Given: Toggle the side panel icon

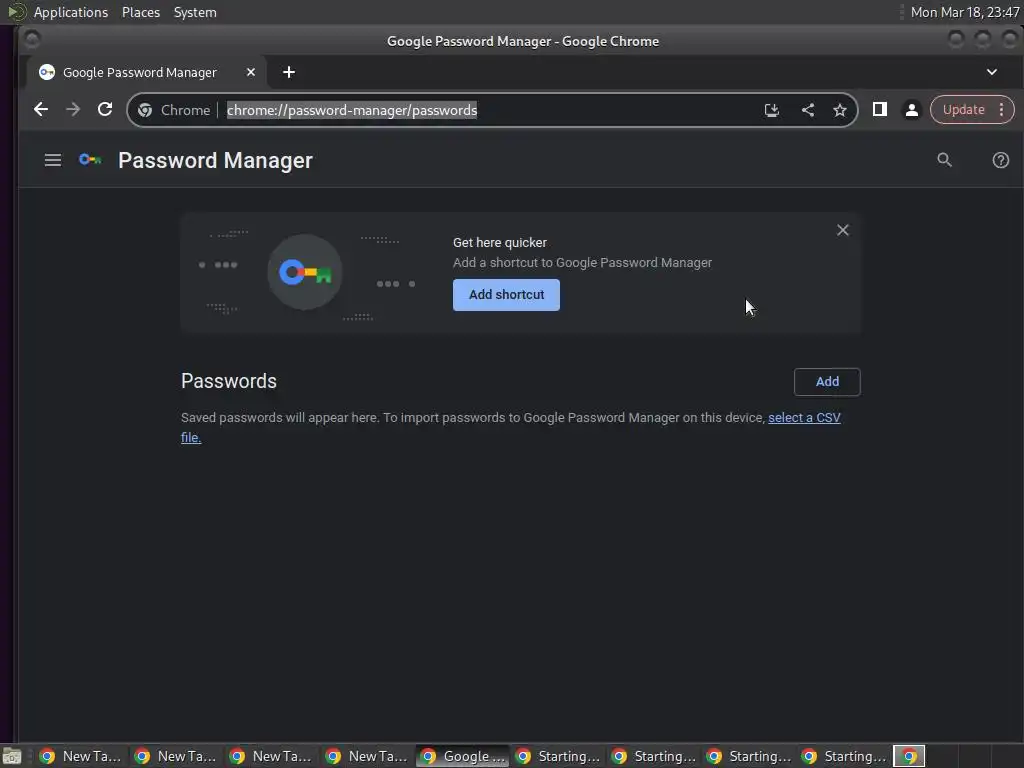Looking at the screenshot, I should 880,110.
